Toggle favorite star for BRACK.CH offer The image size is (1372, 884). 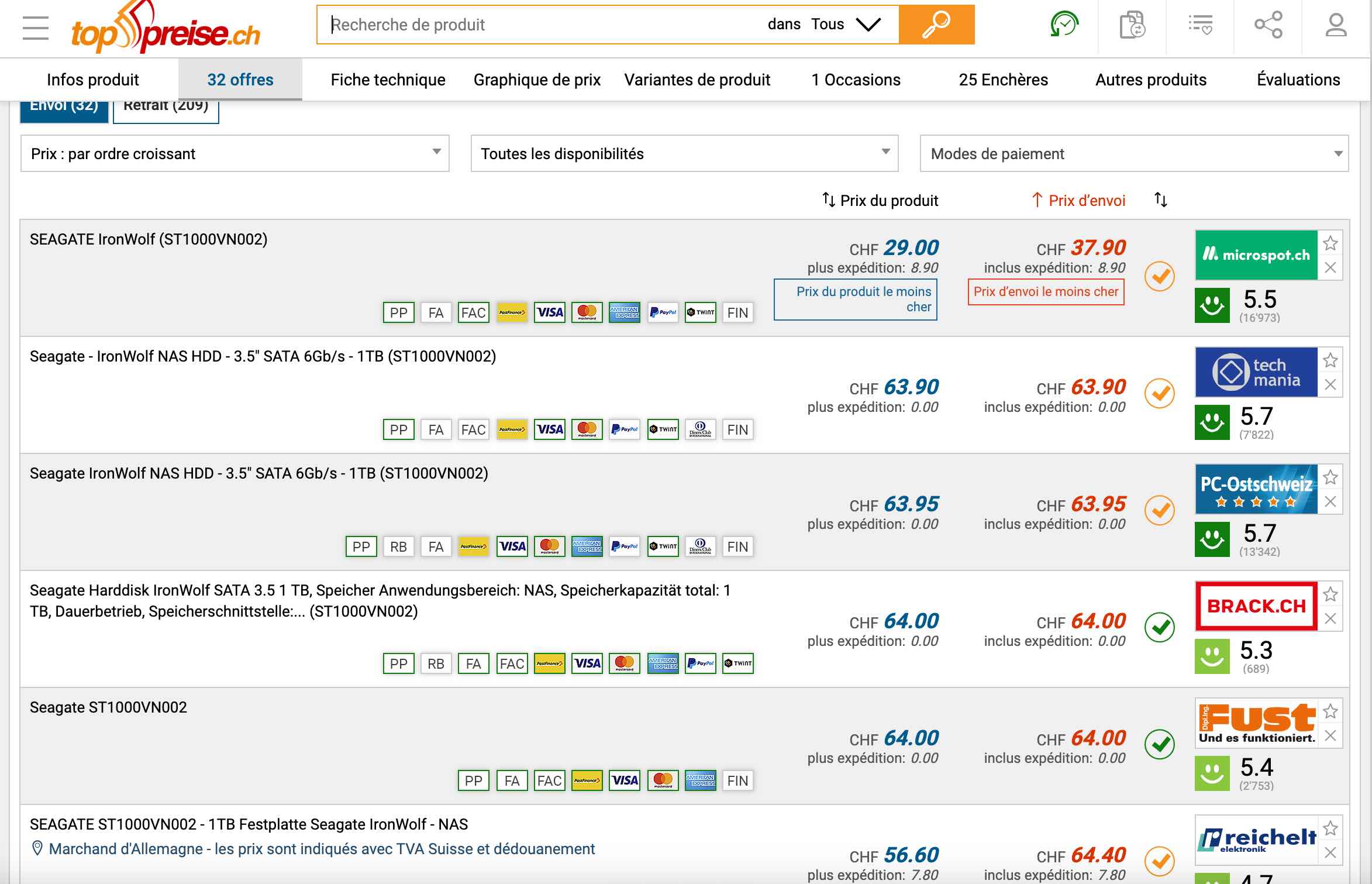click(x=1330, y=594)
